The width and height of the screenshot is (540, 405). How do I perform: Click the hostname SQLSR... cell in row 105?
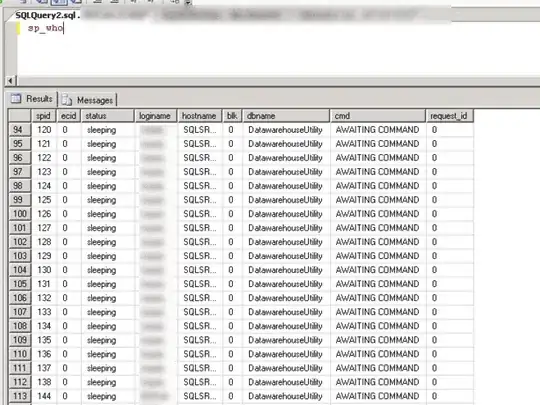[200, 284]
